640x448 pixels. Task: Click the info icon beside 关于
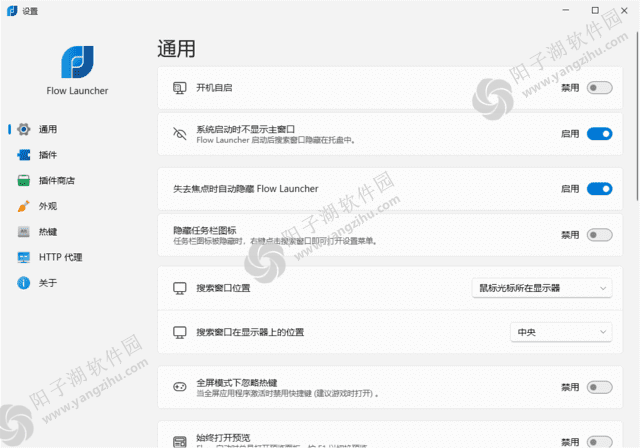coord(24,283)
